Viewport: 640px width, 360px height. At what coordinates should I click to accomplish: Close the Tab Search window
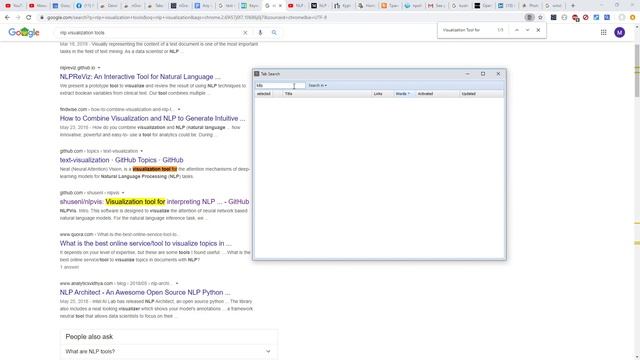click(x=498, y=74)
